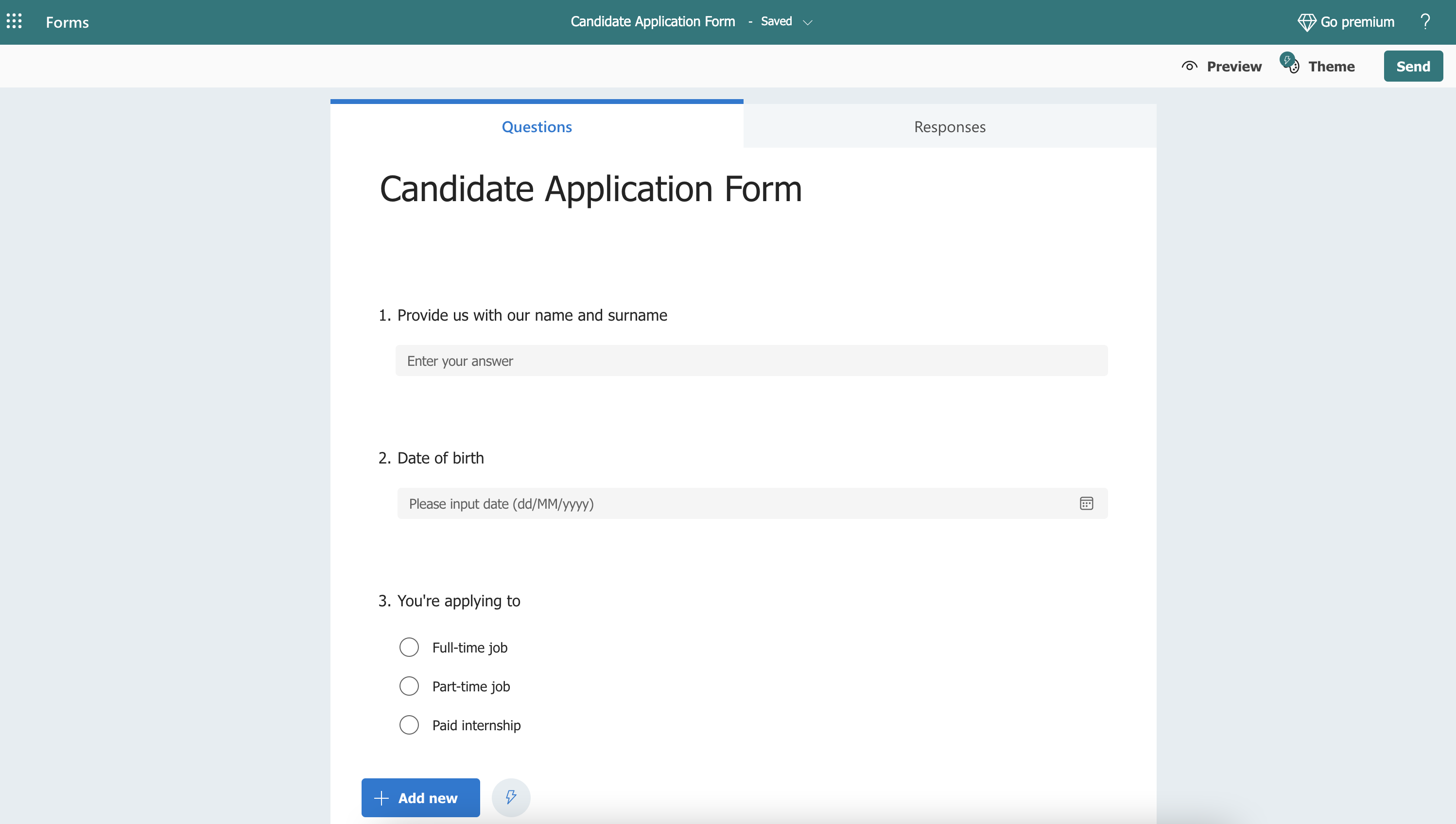Image resolution: width=1456 pixels, height=824 pixels.
Task: Expand the chevron next to Saved status
Action: point(807,23)
